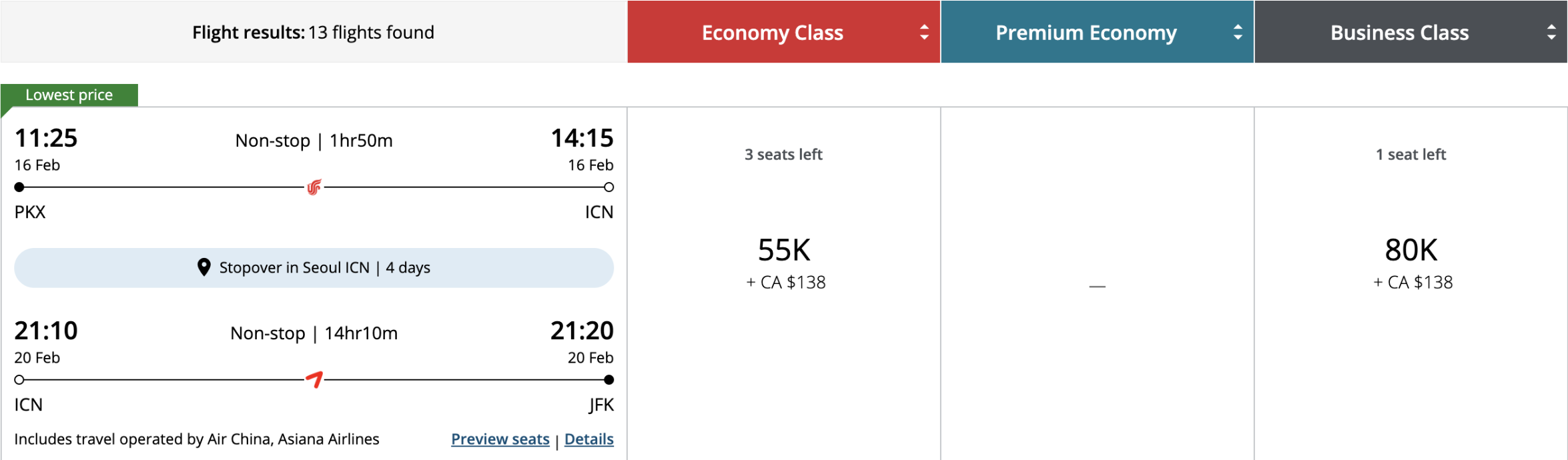Screen dimensions: 1568x460
Task: Click the Asiana Airlines logo icon
Action: click(x=314, y=379)
